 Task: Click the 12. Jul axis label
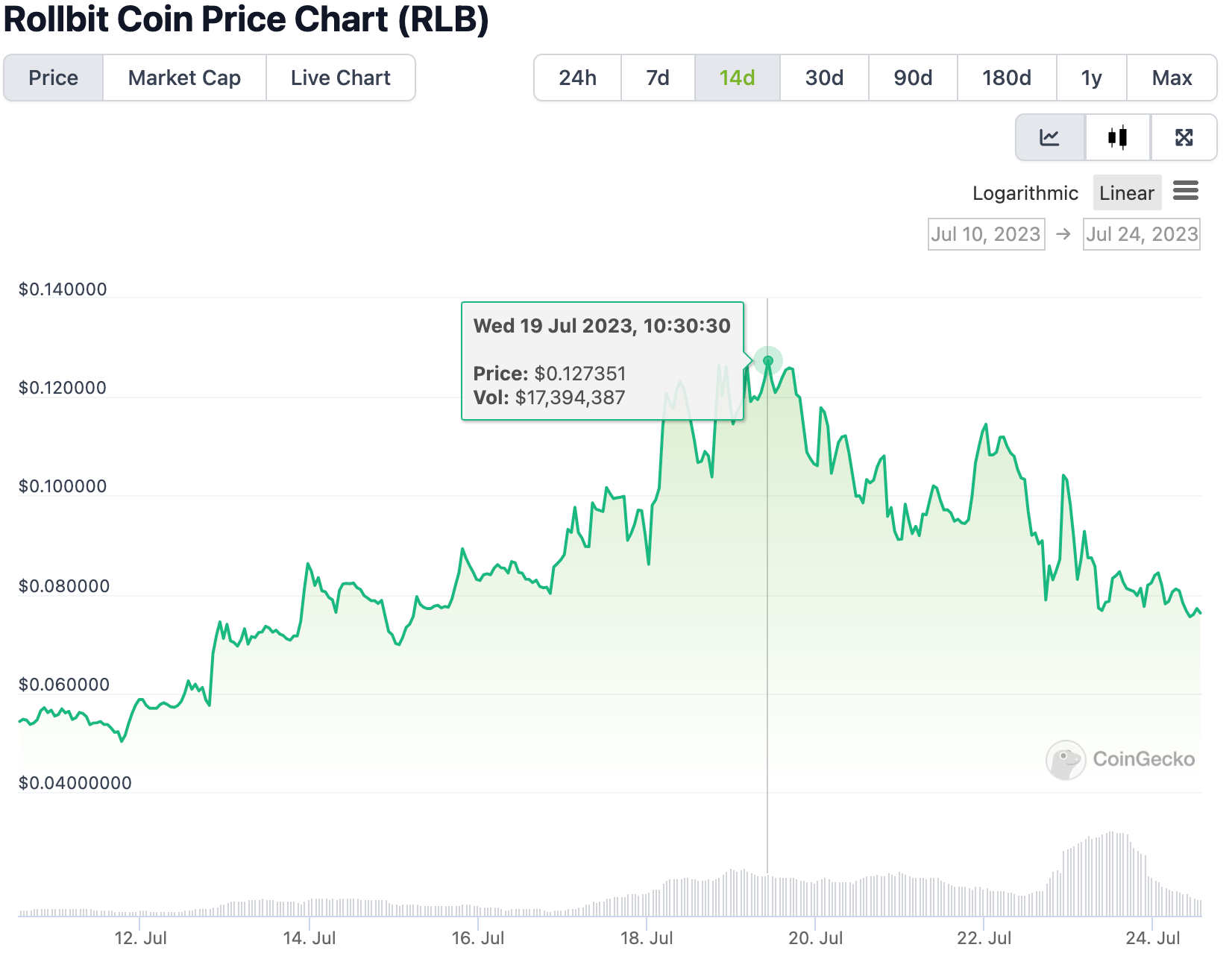click(140, 938)
